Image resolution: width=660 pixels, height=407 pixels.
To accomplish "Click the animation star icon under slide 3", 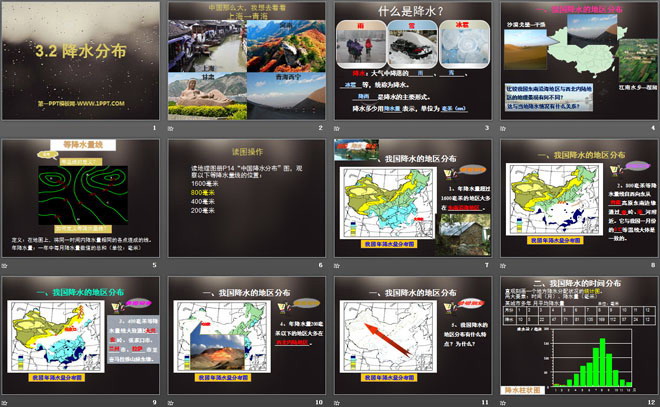I will [337, 128].
